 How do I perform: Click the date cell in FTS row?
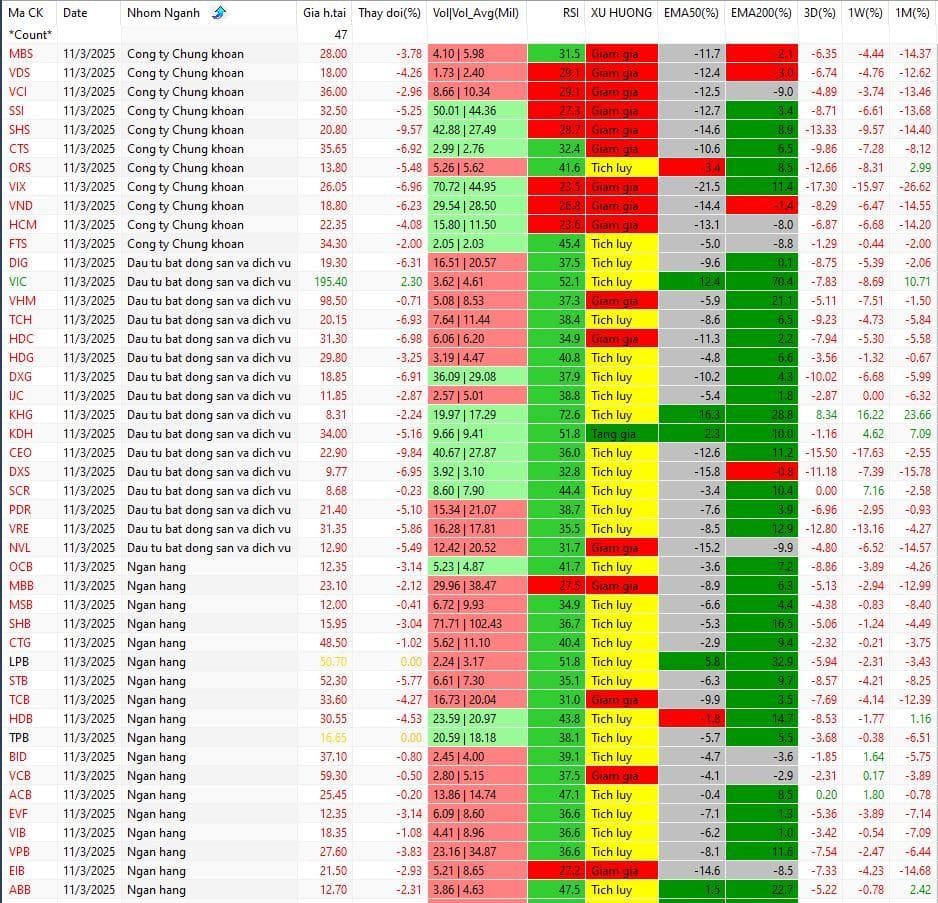89,244
